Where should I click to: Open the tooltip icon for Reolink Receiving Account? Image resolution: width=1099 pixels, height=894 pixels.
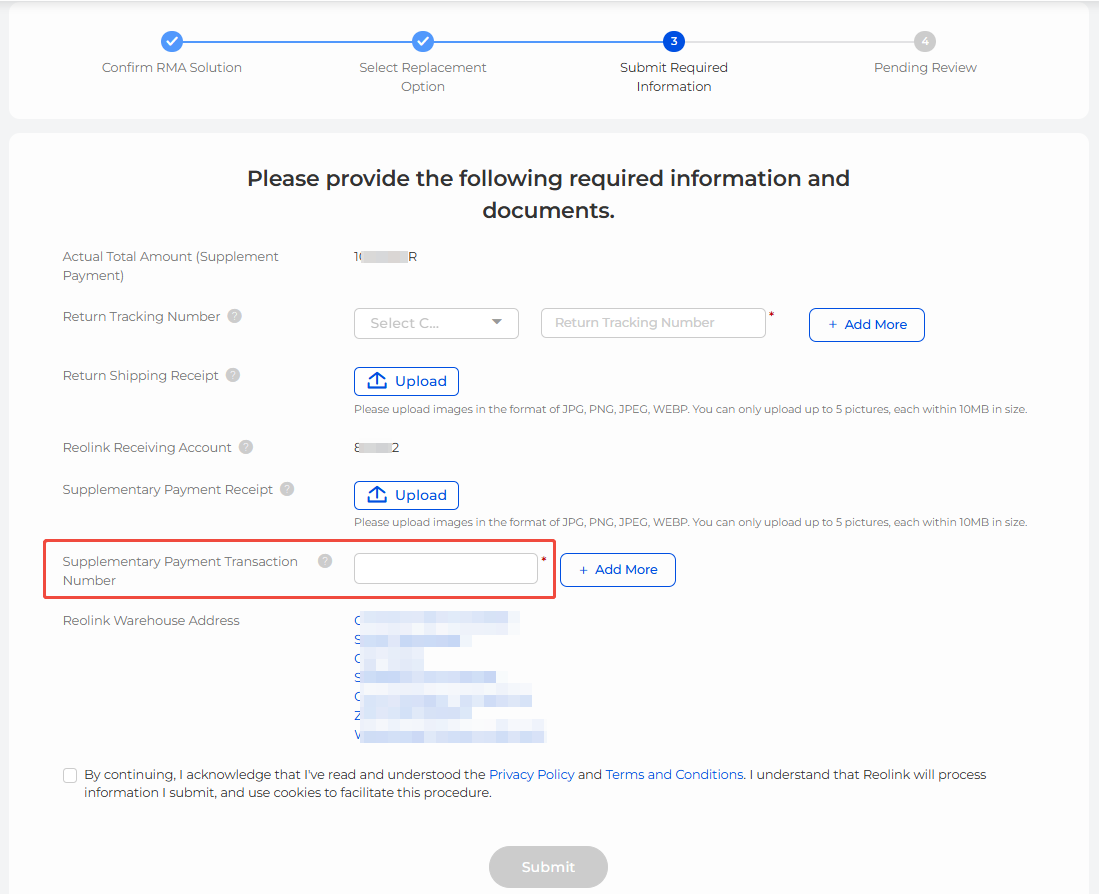(247, 447)
